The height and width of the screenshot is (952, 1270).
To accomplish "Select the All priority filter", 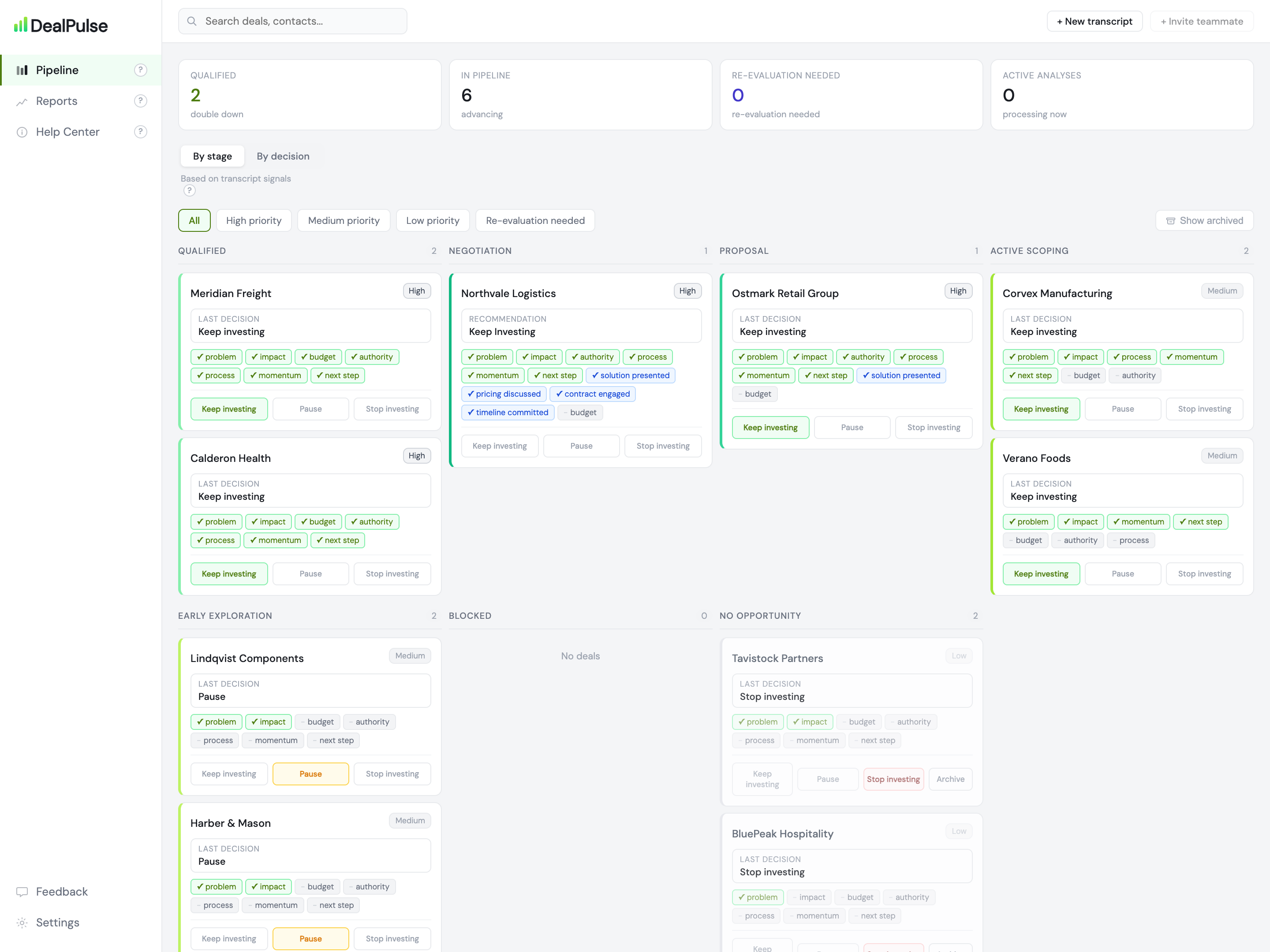I will (194, 220).
